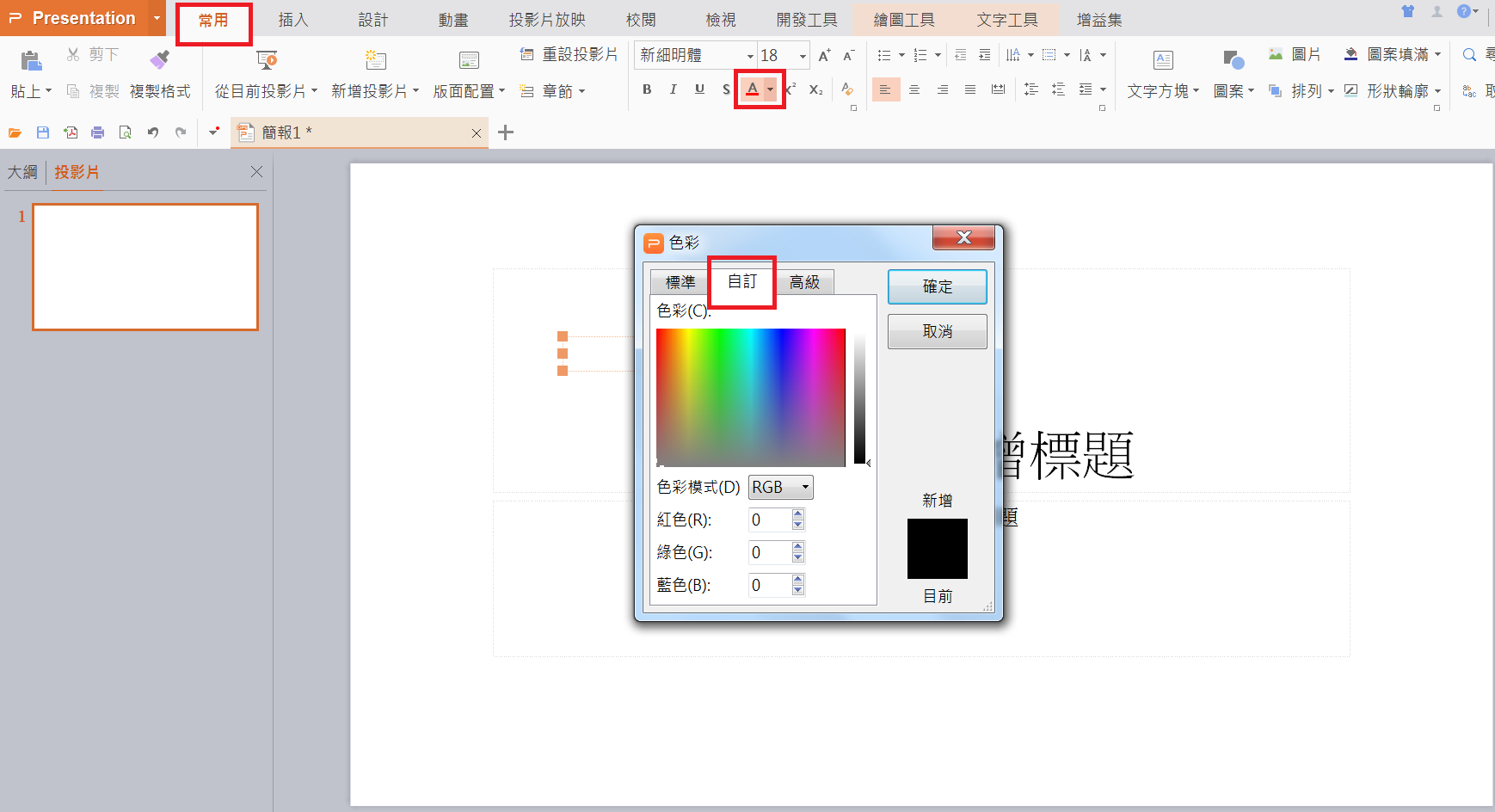Pick a color in the spectrum field
1495x812 pixels.
(x=750, y=397)
